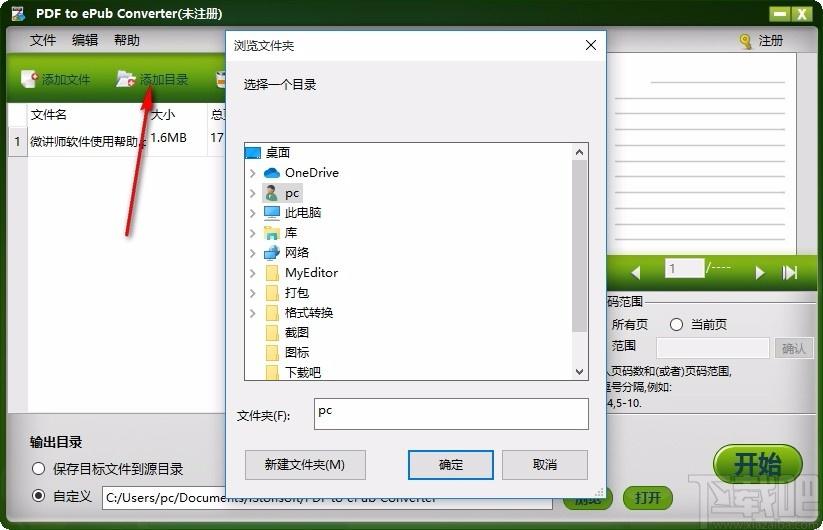Viewport: 823px width, 530px height.
Task: Open the key-shaped Register icon
Action: [x=745, y=41]
